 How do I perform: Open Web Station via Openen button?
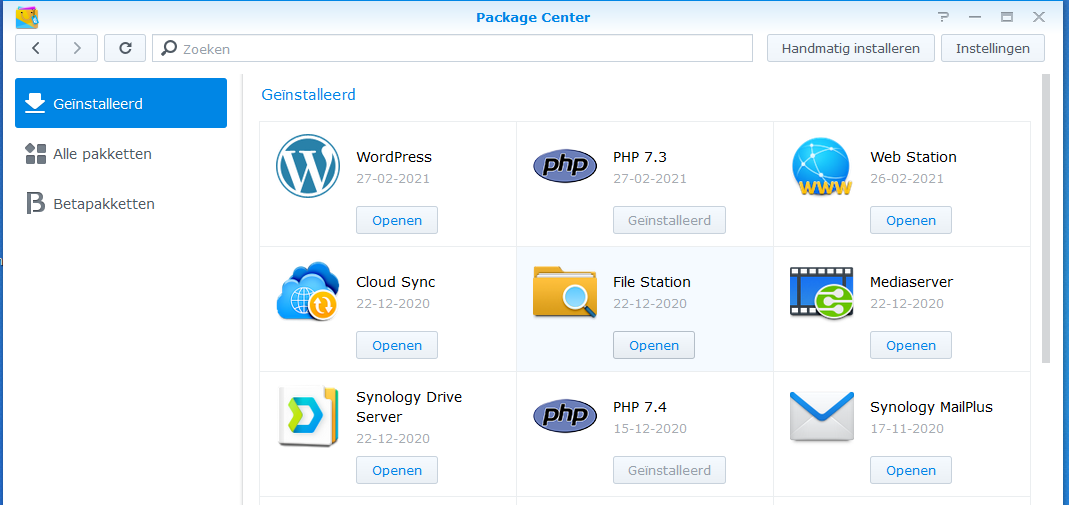click(911, 220)
